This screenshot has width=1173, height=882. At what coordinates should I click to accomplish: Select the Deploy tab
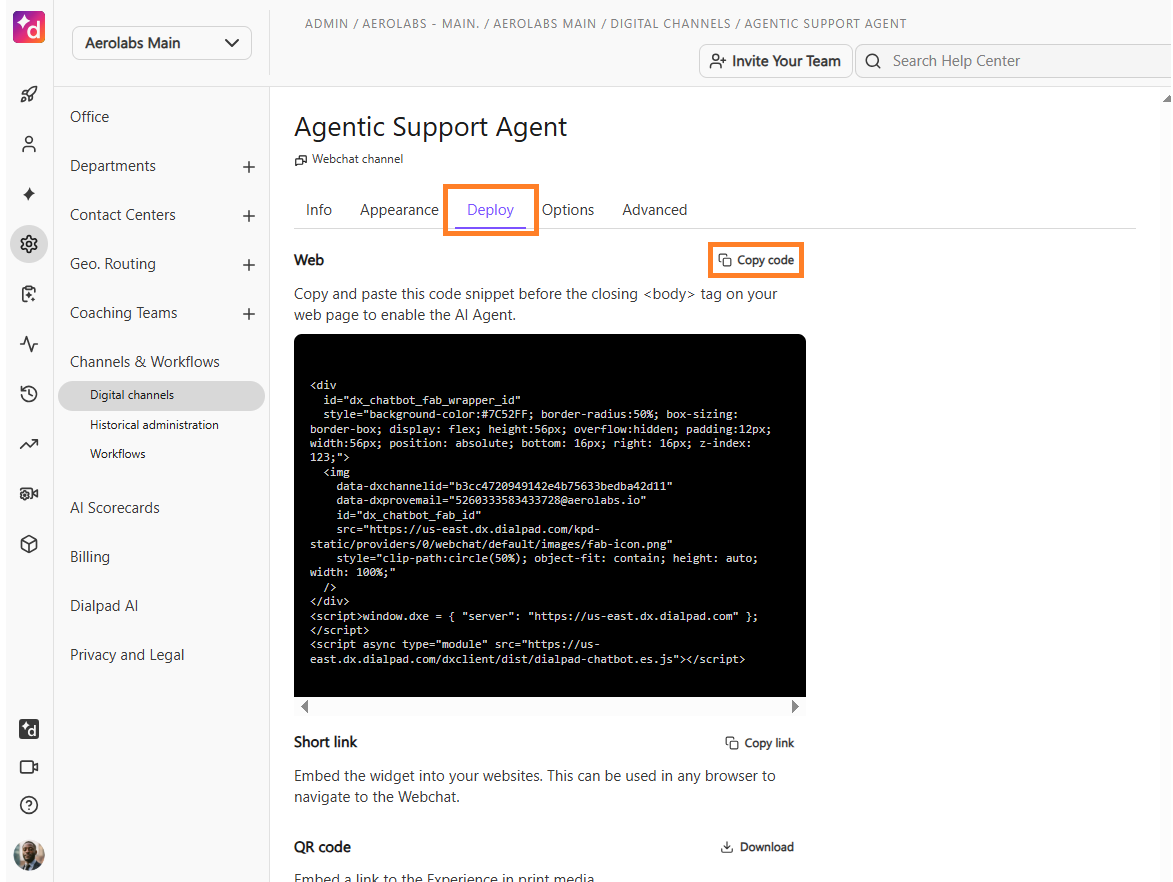(x=491, y=210)
